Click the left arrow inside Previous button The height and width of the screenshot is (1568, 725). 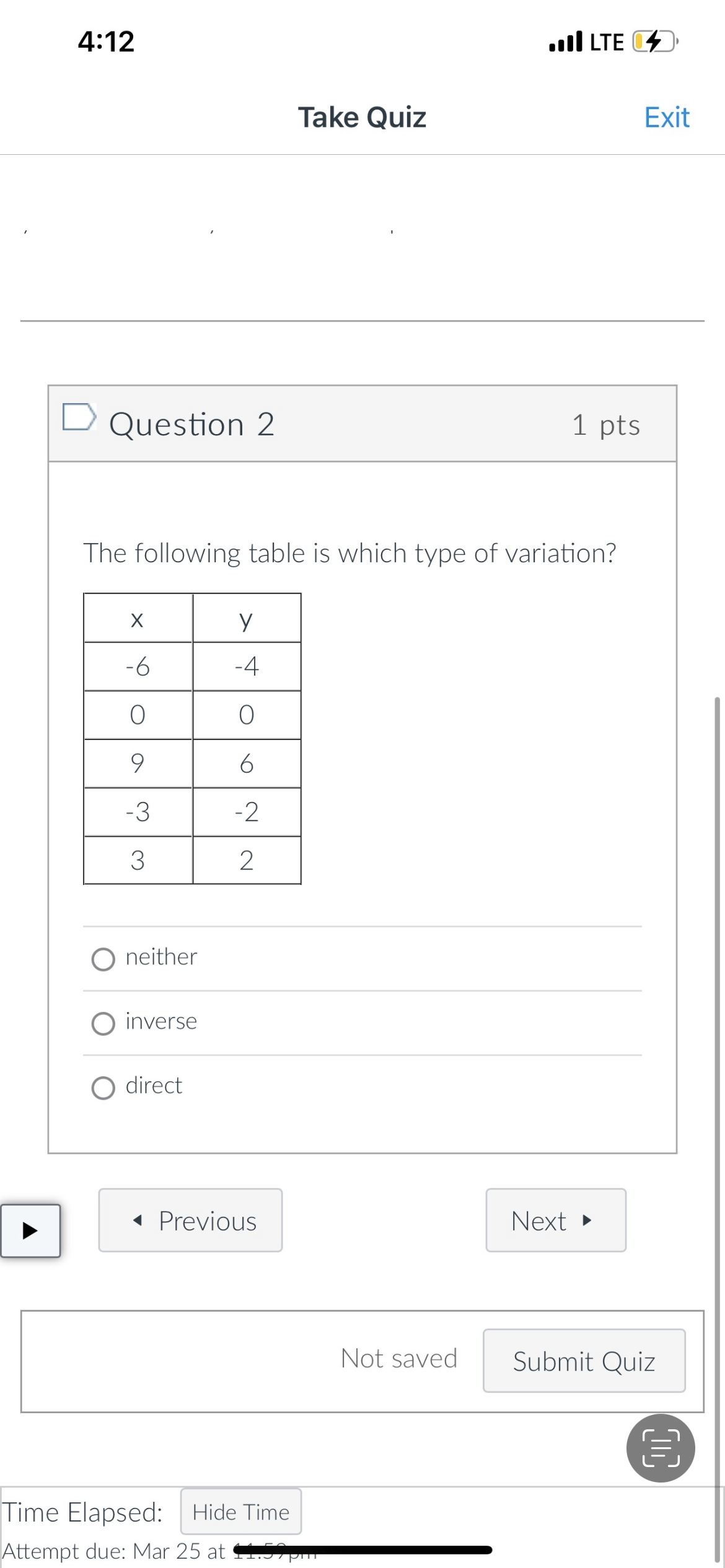(138, 1220)
